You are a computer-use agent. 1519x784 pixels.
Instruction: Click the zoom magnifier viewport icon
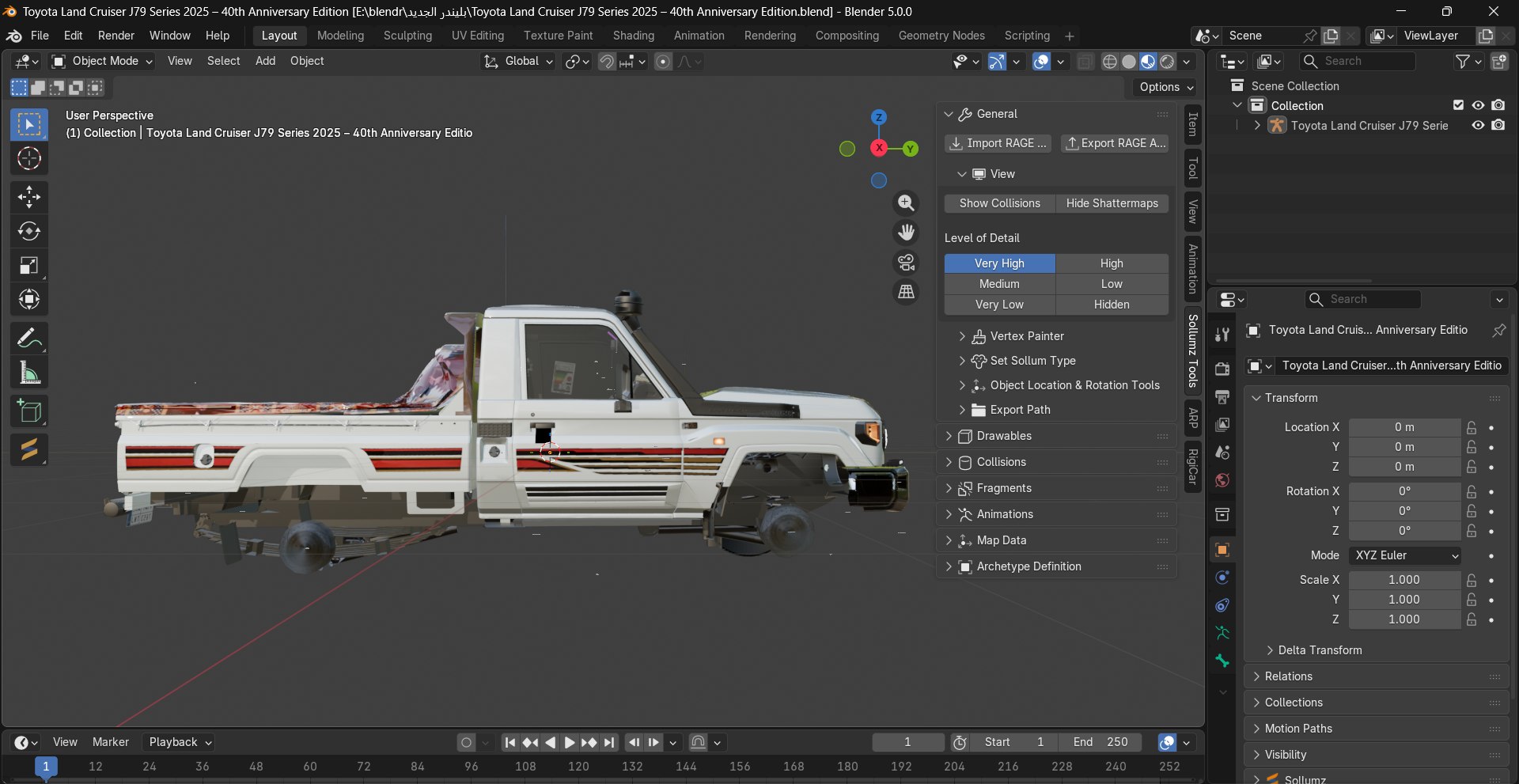tap(906, 203)
